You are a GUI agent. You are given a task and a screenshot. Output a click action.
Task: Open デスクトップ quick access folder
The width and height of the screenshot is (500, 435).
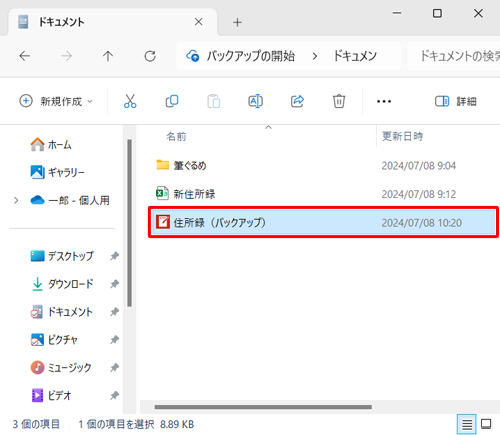(x=62, y=256)
